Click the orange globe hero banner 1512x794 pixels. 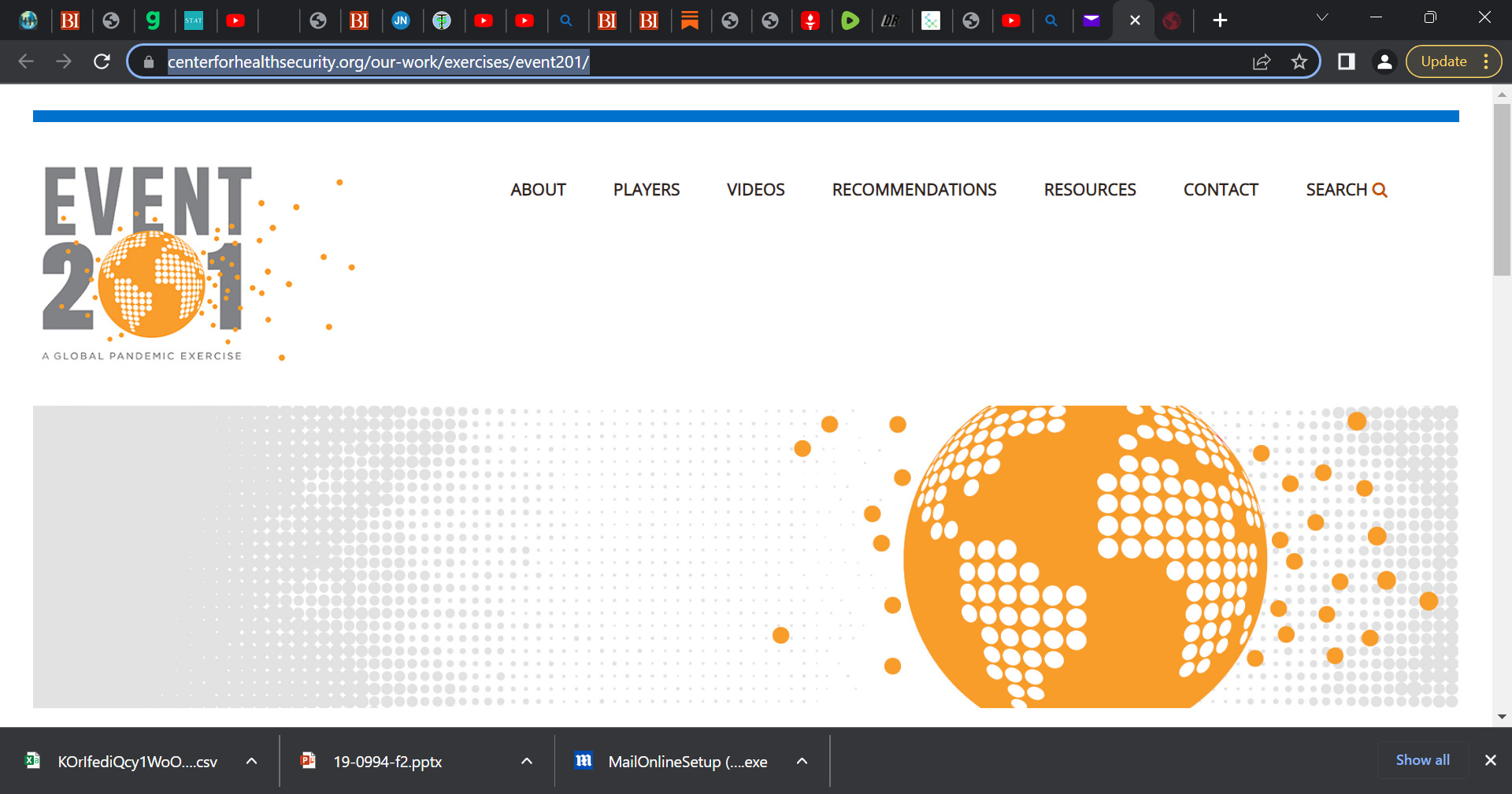tap(746, 557)
